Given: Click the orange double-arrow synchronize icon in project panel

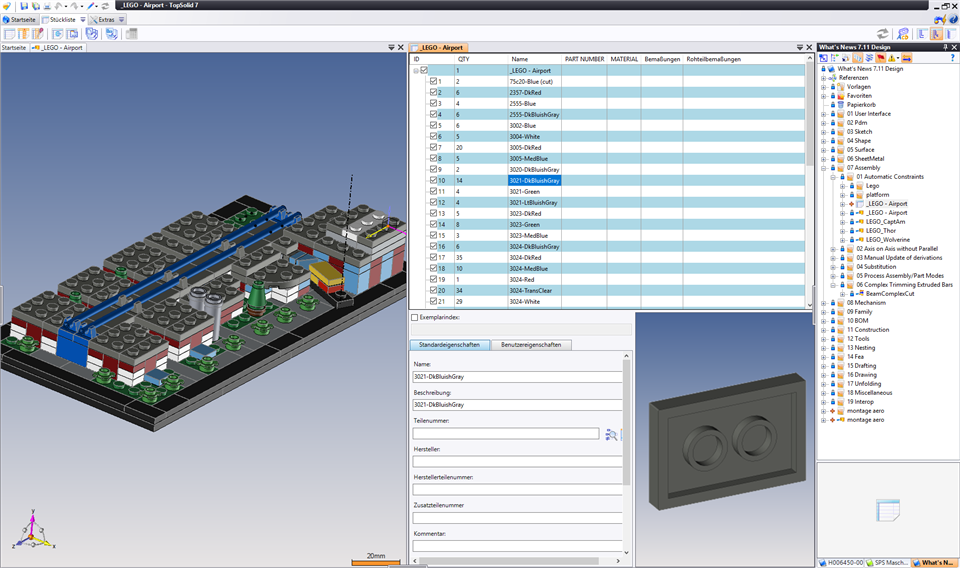Looking at the screenshot, I should click(907, 58).
